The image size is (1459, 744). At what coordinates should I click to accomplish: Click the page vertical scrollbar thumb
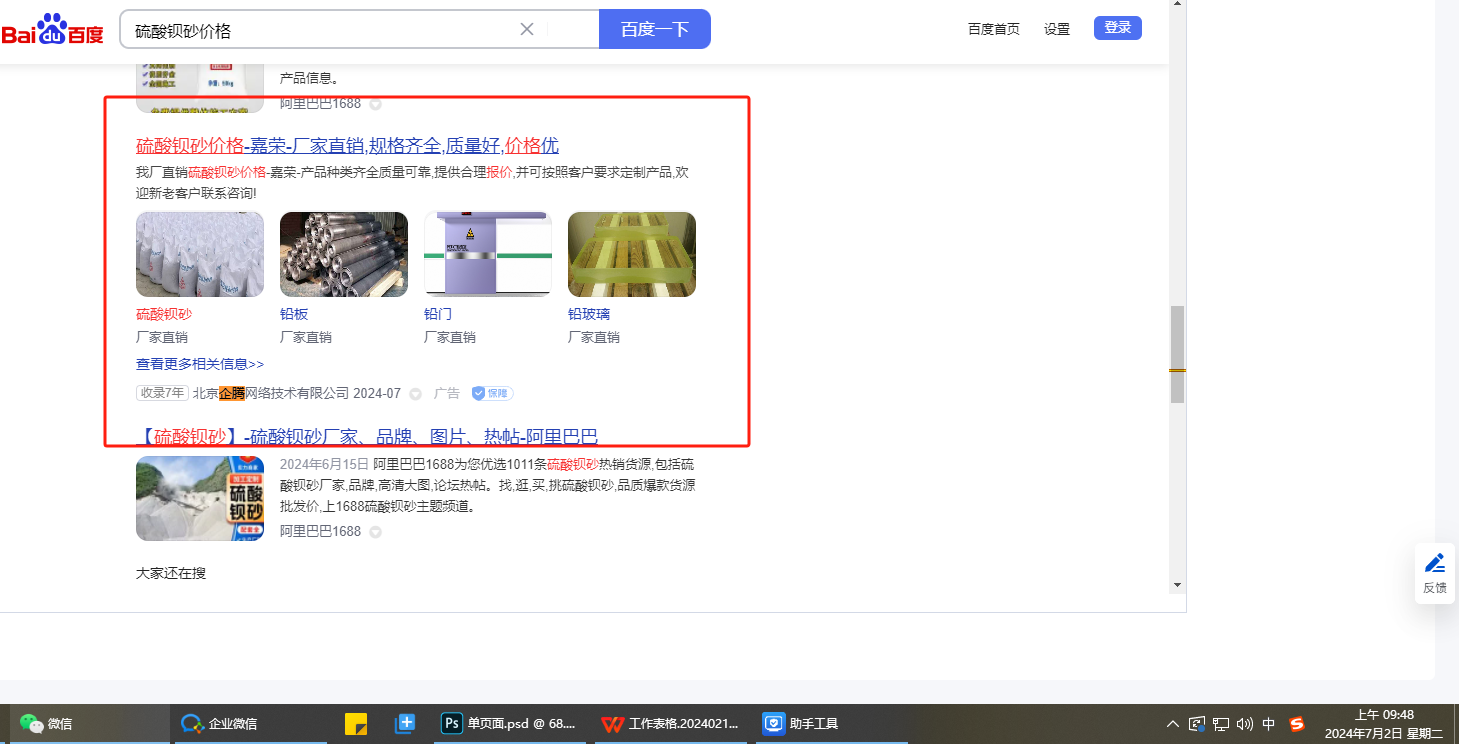[1177, 354]
